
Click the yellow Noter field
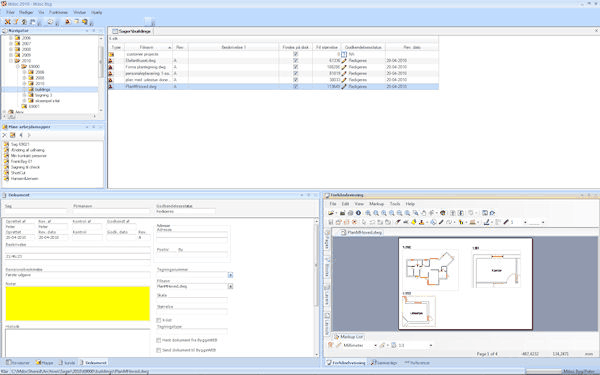(x=78, y=303)
